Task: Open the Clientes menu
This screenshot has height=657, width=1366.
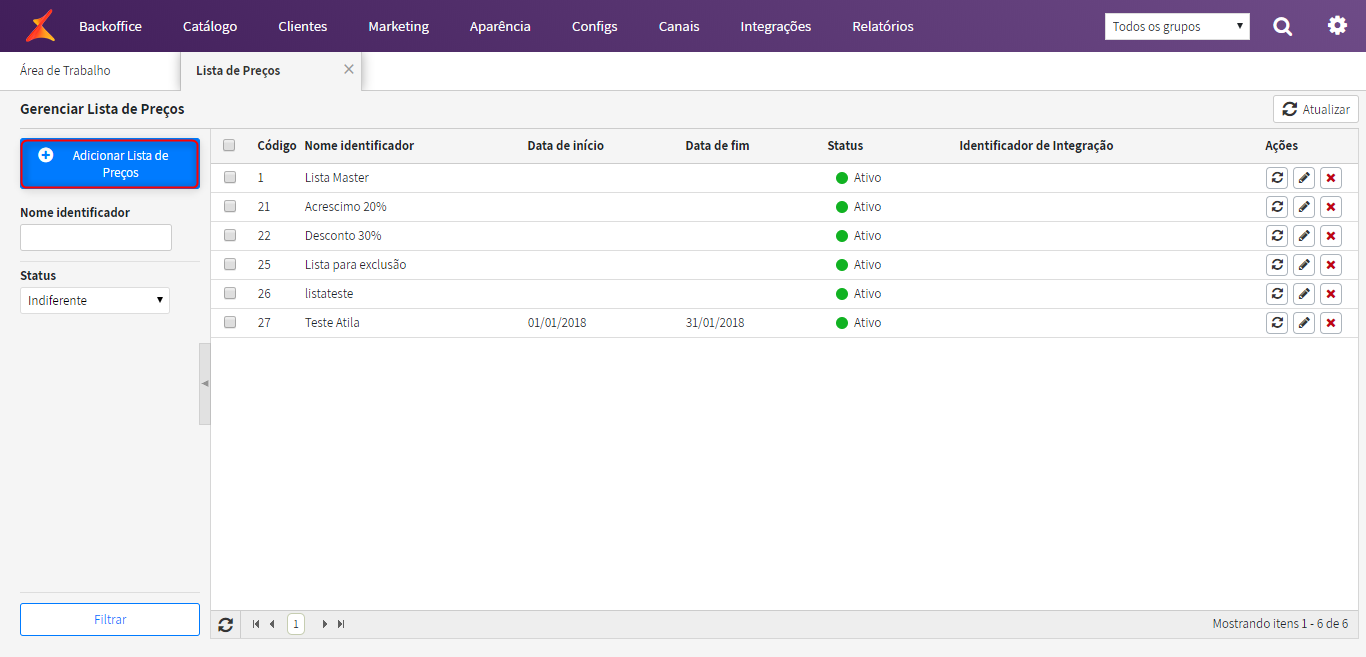Action: 302,26
